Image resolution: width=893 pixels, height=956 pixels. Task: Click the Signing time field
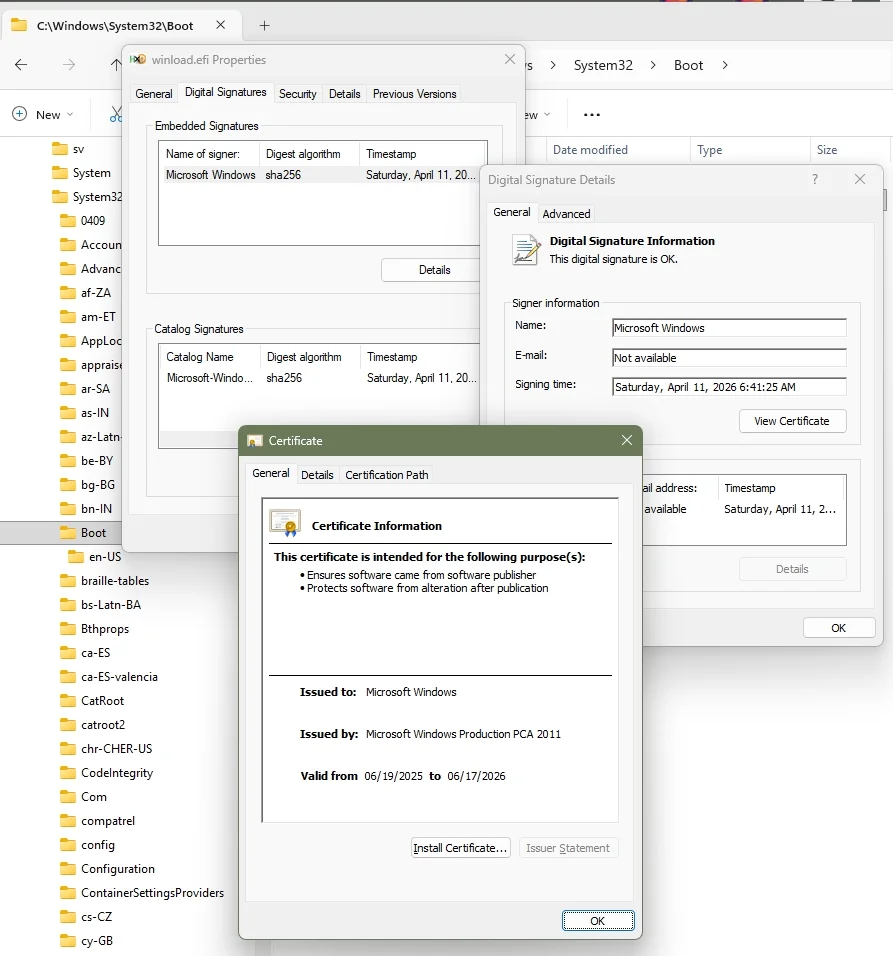click(x=729, y=387)
